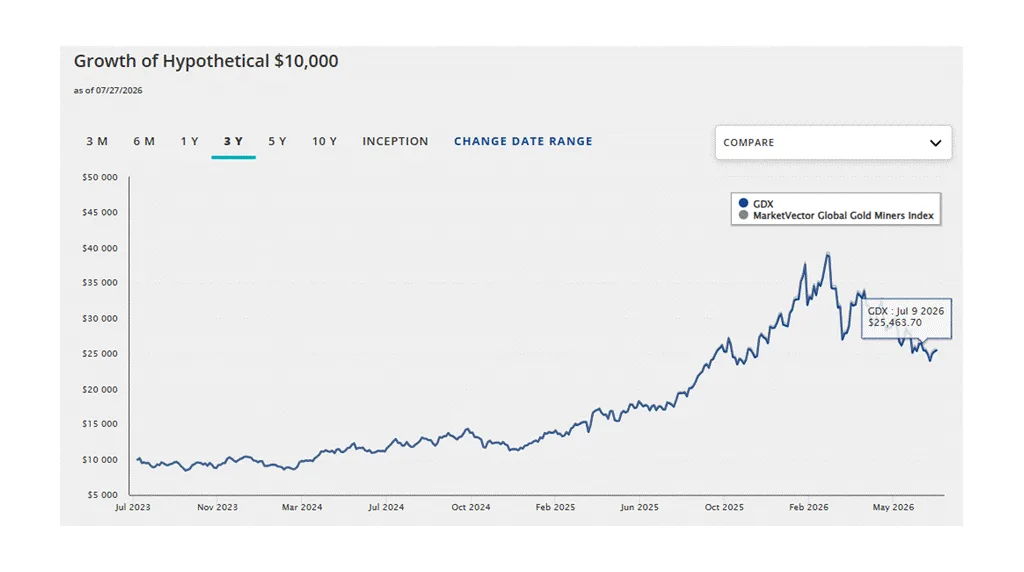Click the Mar 2024 x-axis label
This screenshot has width=1024, height=572.
click(302, 507)
